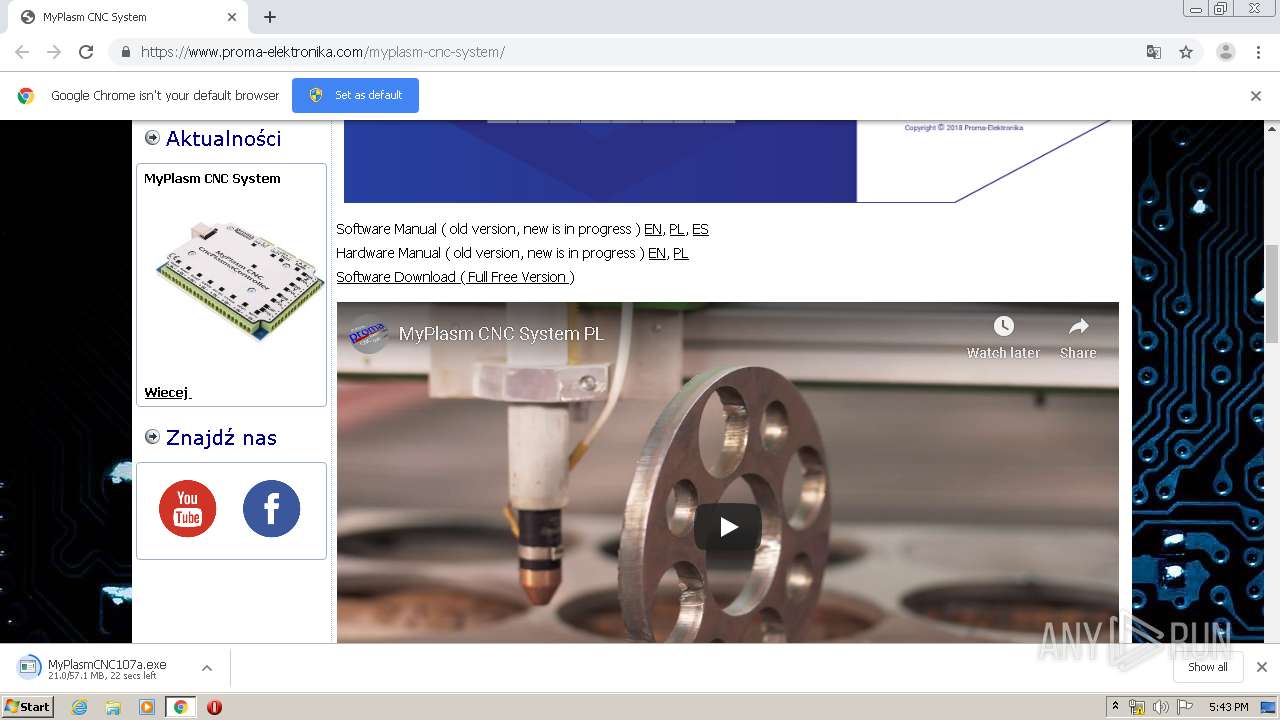
Task: Bookmark this page with the star icon
Action: [x=1186, y=52]
